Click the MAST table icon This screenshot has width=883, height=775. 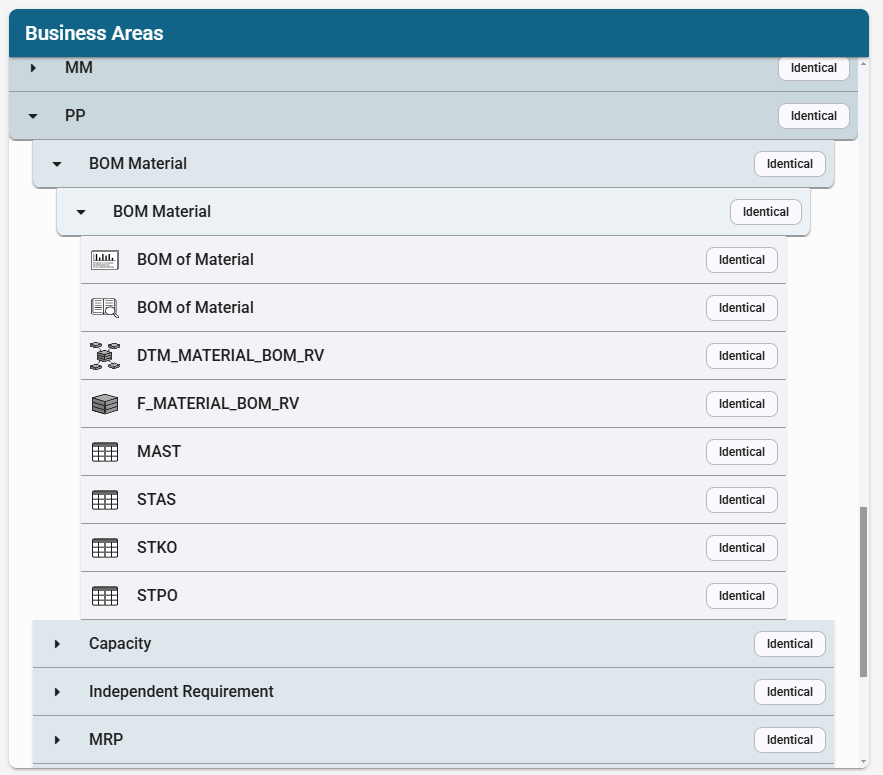(x=104, y=452)
